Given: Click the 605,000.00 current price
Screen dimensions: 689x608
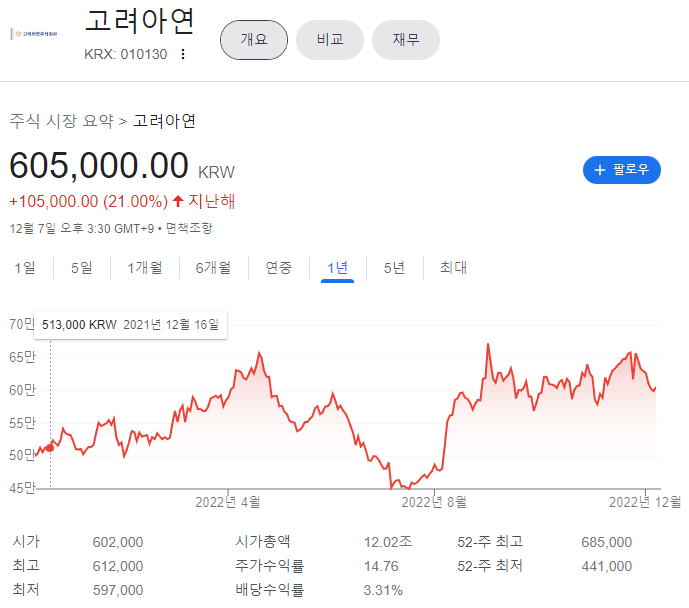Looking at the screenshot, I should click(x=99, y=166).
